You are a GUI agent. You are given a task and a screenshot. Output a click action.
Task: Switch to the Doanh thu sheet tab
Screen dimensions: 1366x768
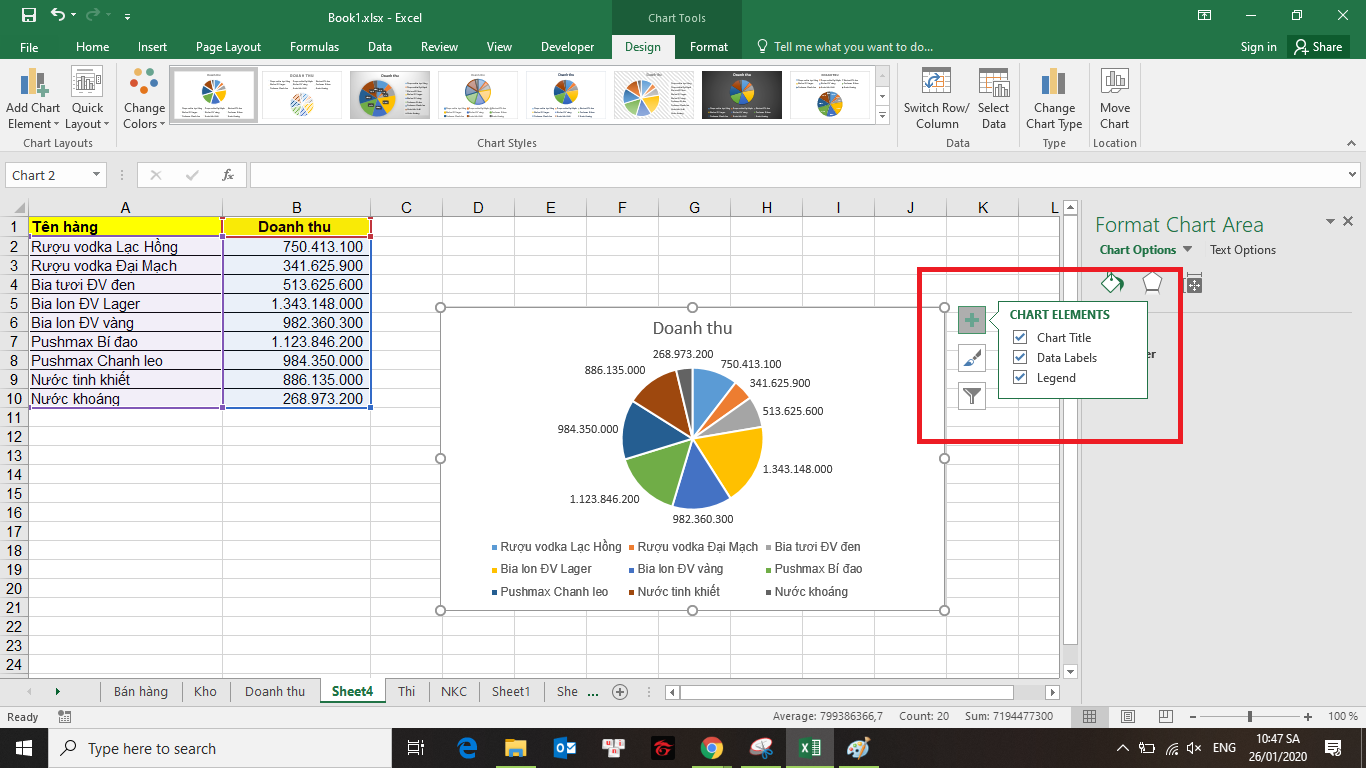(x=275, y=692)
